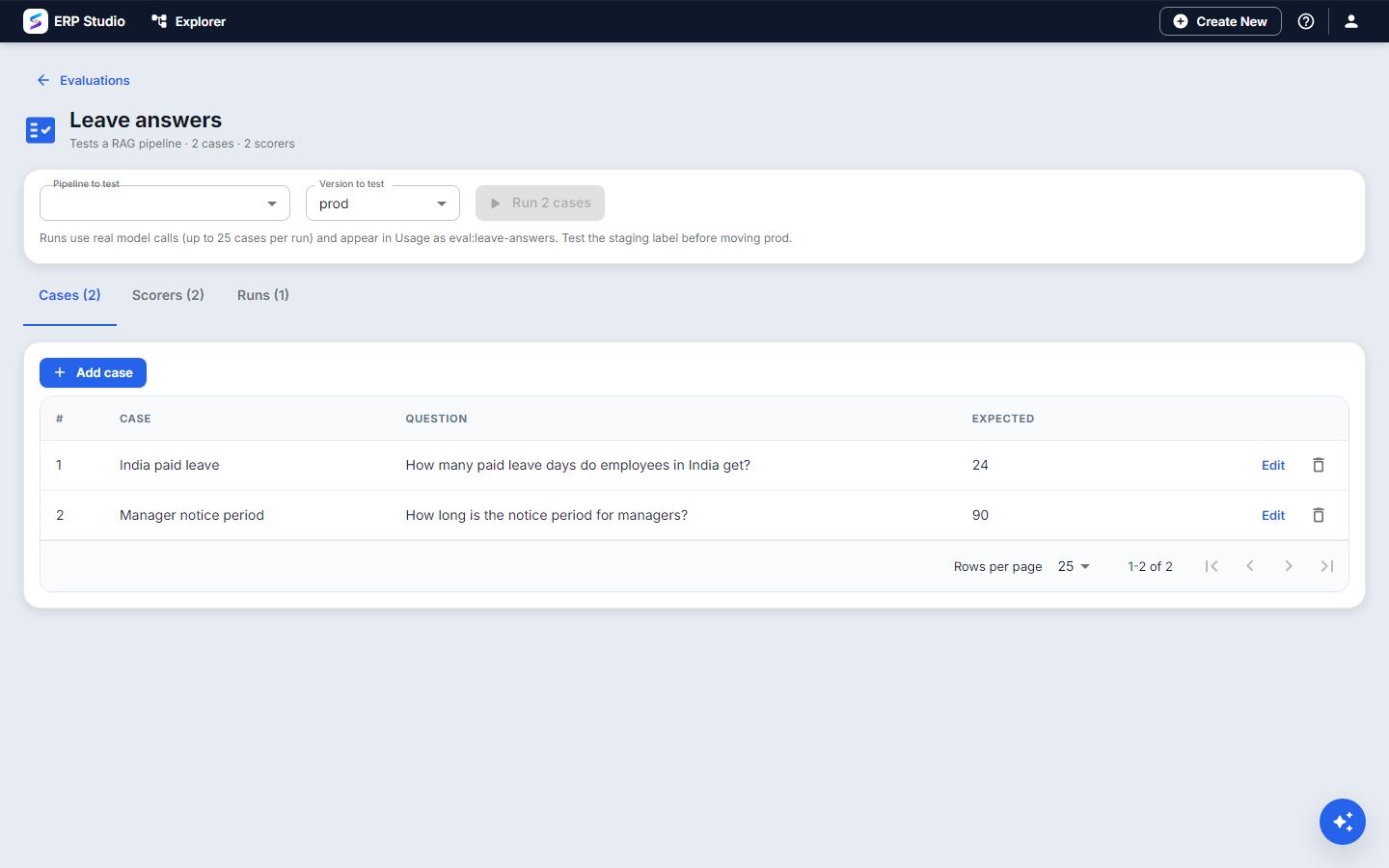Click the EXPECTED column header

[1003, 419]
